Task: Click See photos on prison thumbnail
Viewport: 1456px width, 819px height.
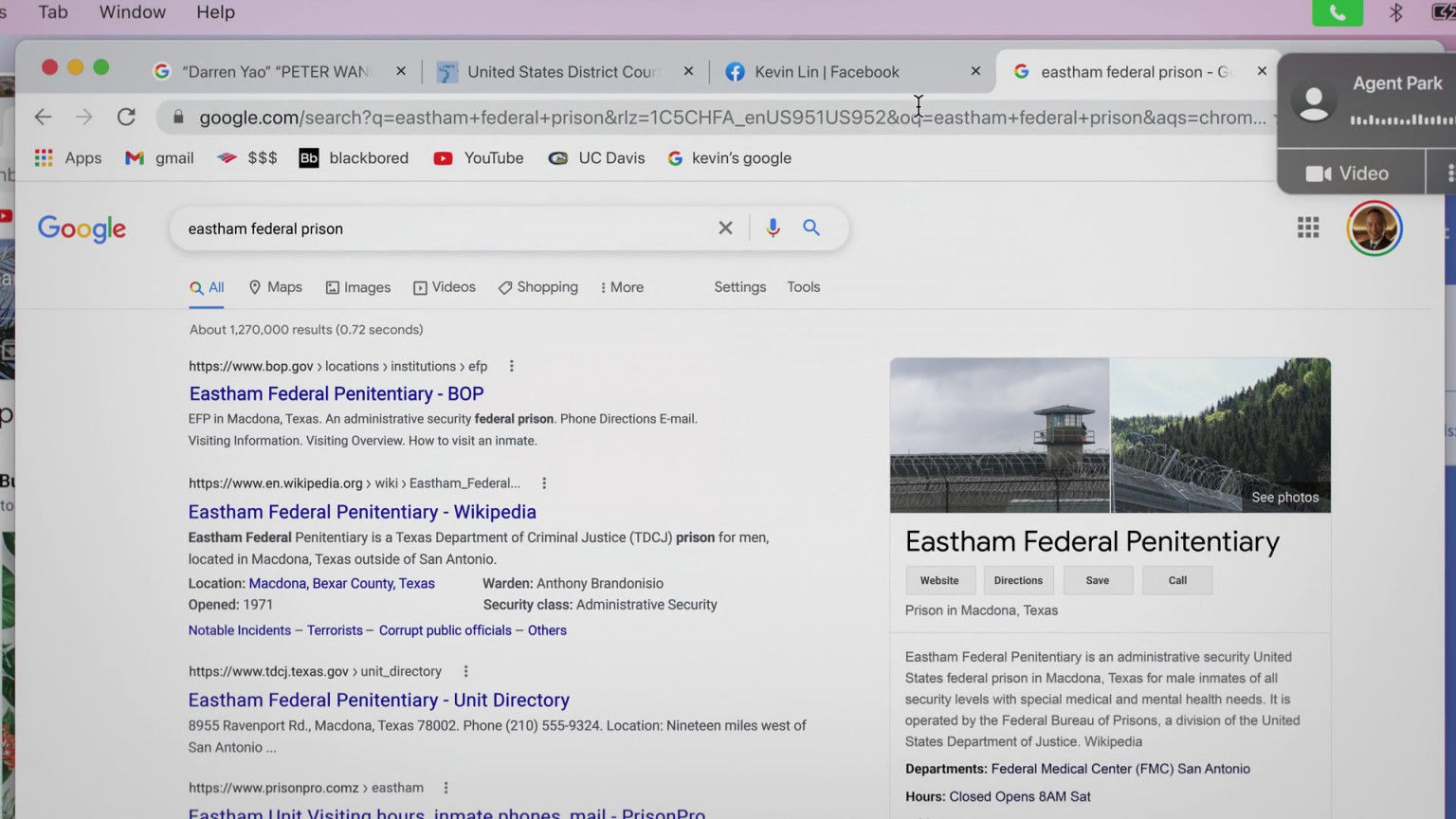Action: click(1284, 498)
